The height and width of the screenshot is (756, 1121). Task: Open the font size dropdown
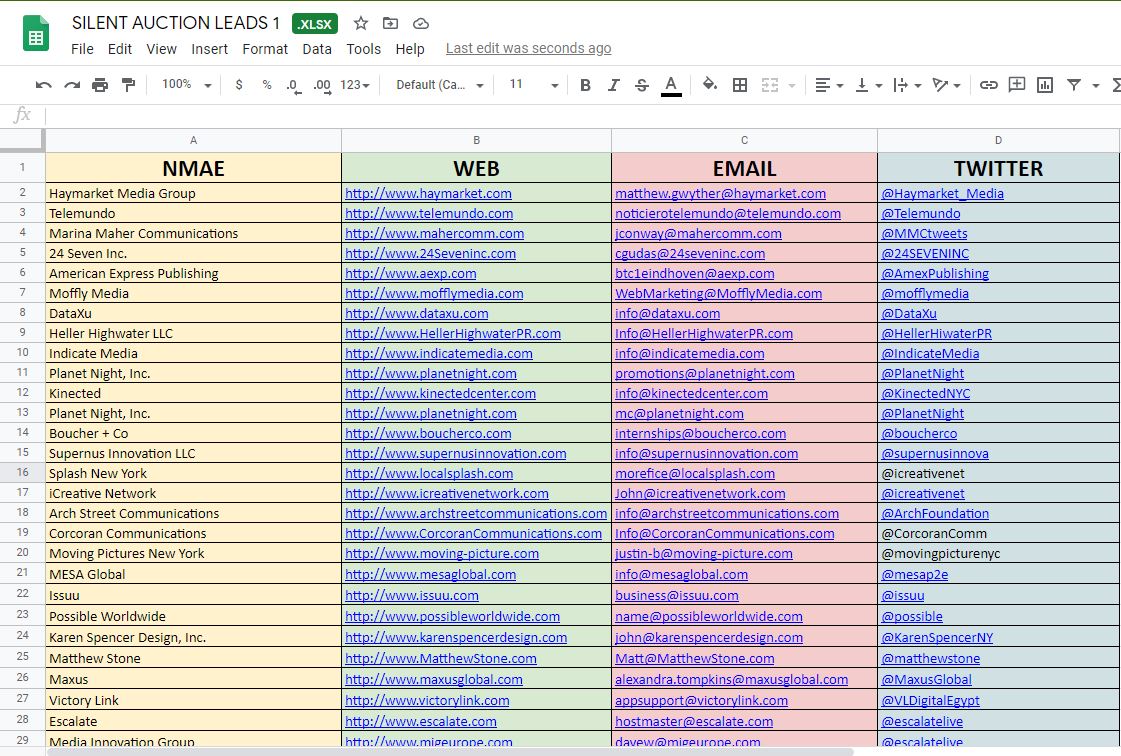coord(532,85)
